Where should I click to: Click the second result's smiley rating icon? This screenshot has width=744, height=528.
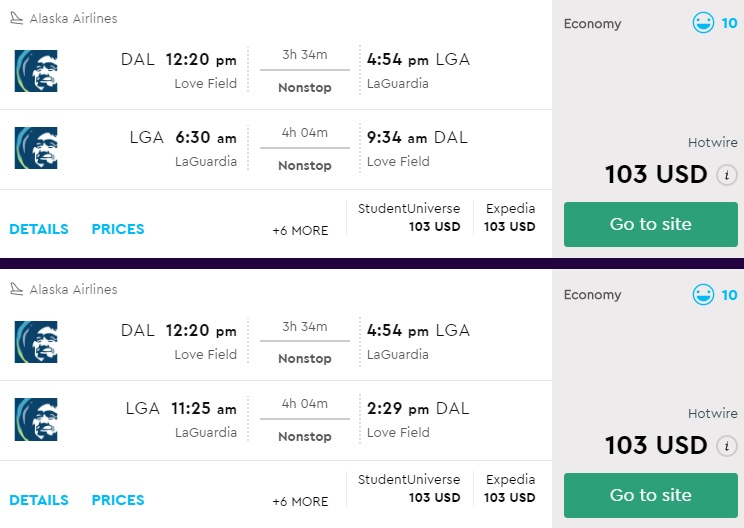[x=704, y=294]
